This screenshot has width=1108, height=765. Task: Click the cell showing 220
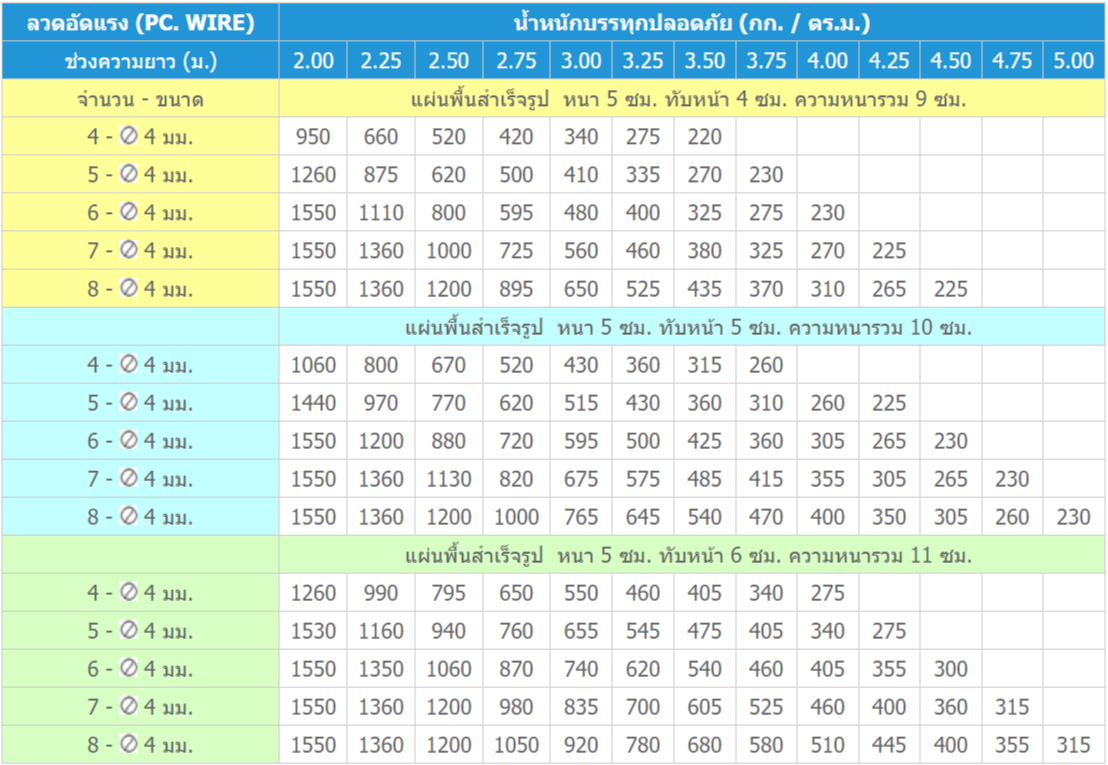(705, 136)
